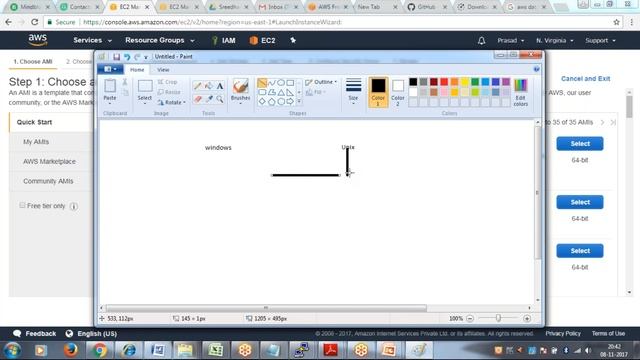Click the Windows Start button
640x360 pixels.
[x=13, y=350]
